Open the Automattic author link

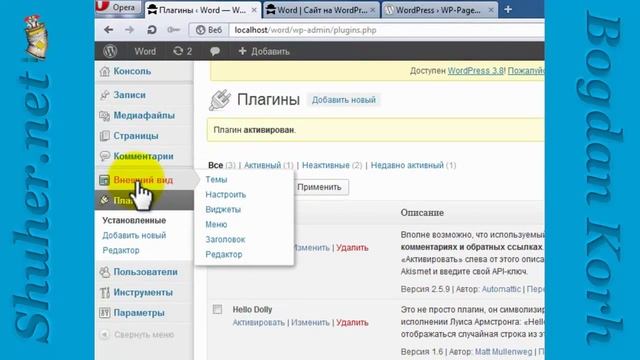[501, 289]
